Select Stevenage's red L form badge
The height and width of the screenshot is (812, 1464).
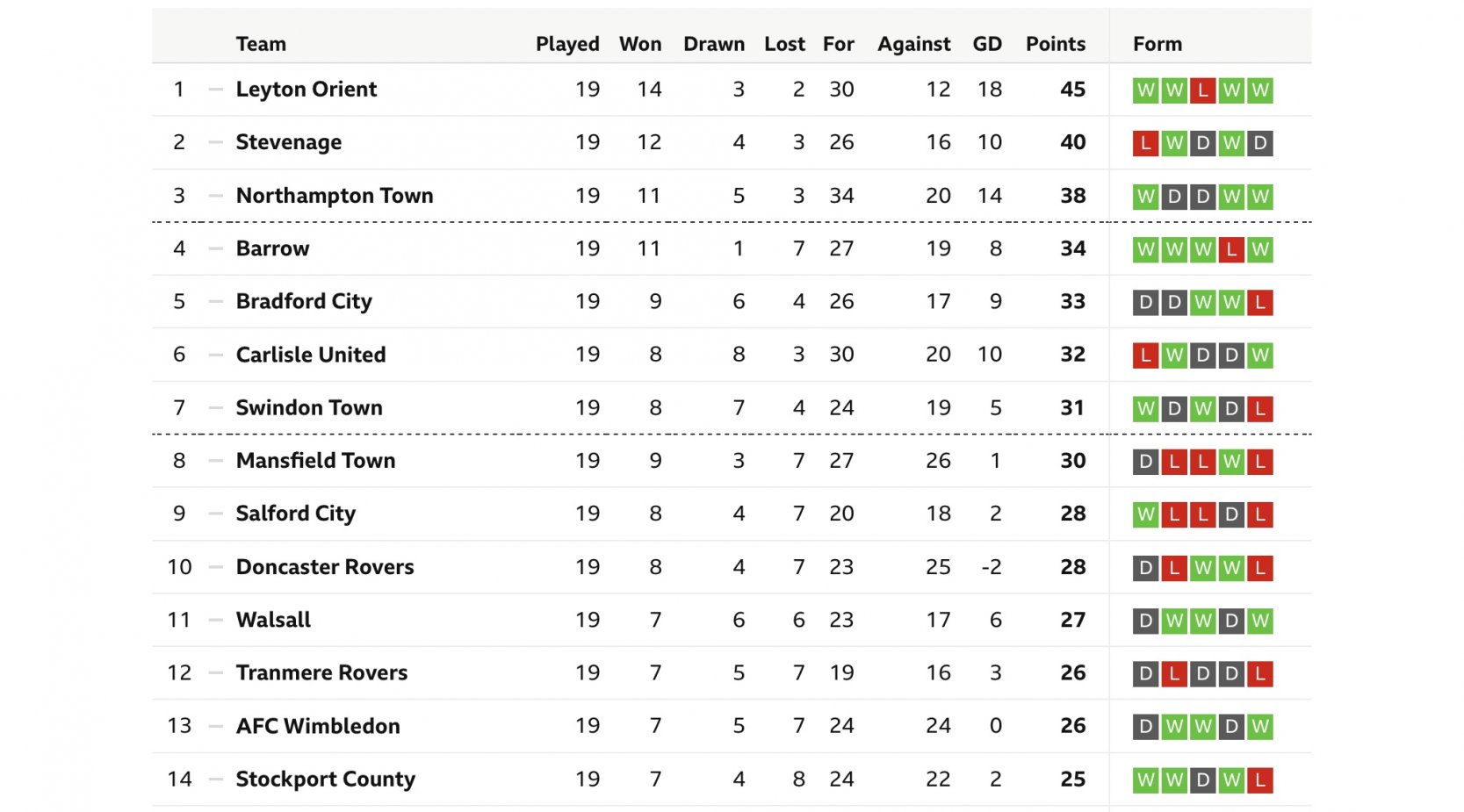1145,143
